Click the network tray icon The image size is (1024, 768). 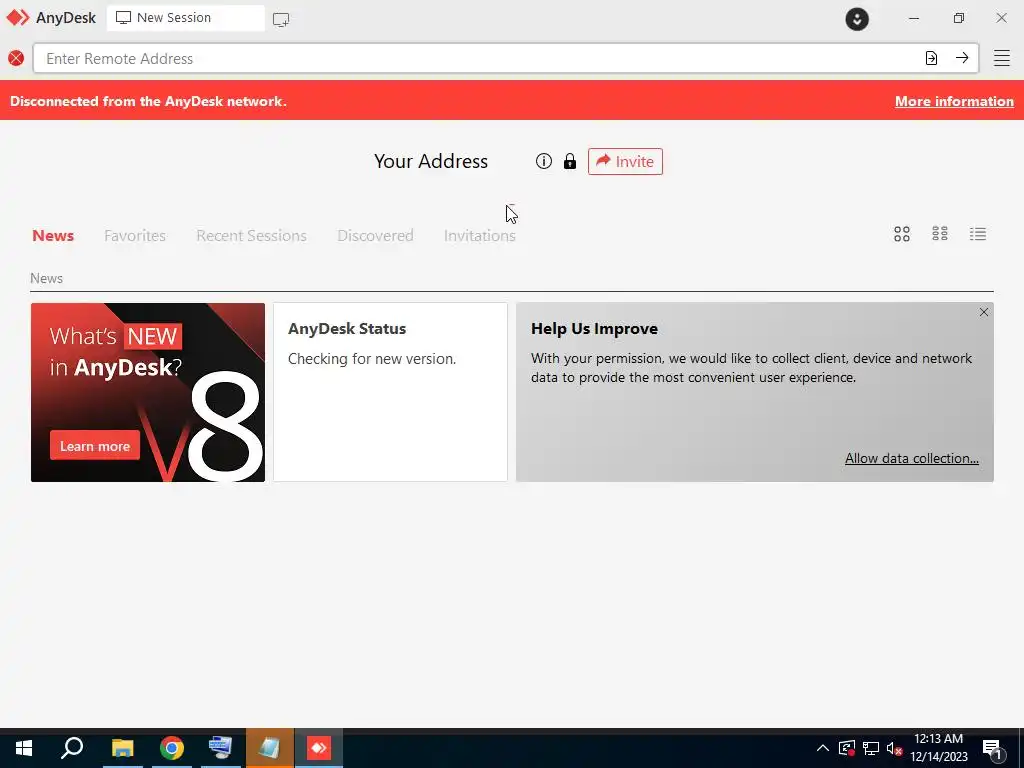click(871, 748)
